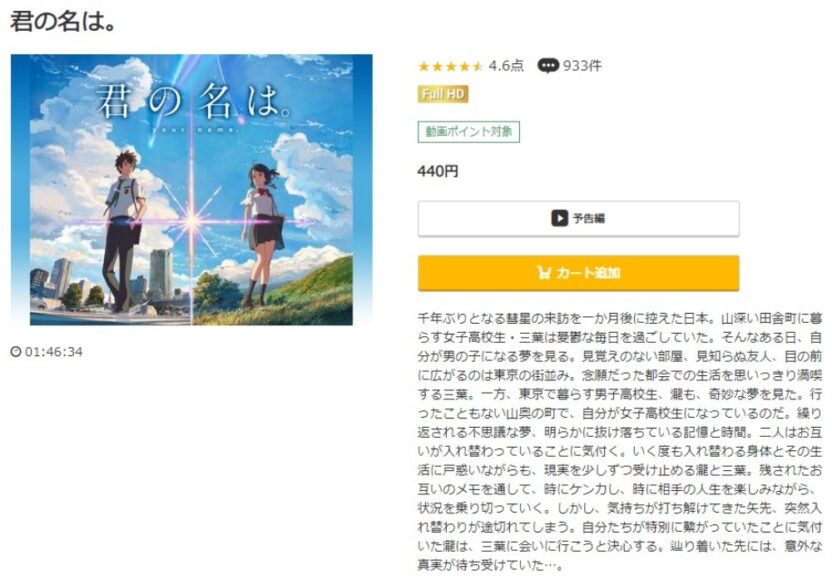Click the clock duration icon
832x585 pixels.
16,351
